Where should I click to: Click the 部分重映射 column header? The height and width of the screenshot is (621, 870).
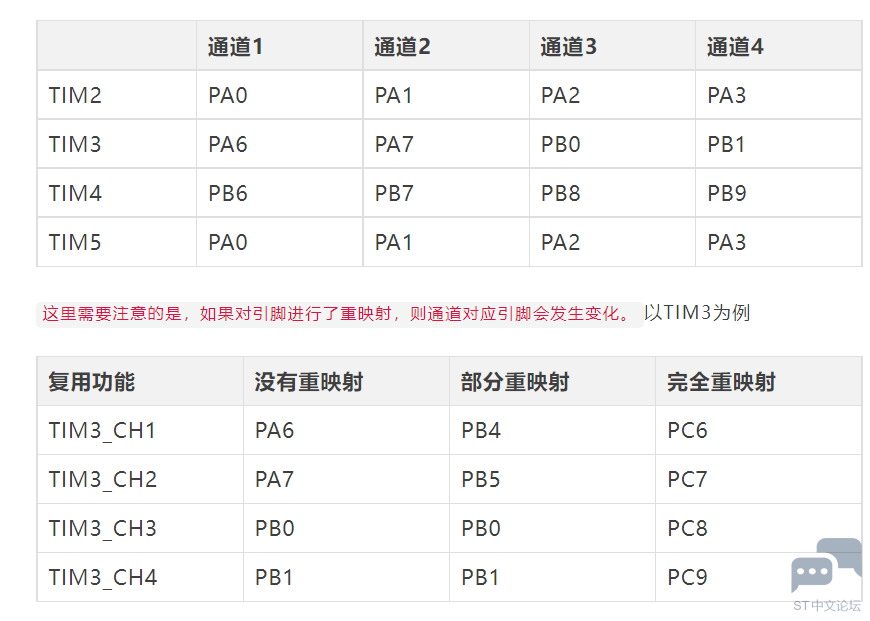click(x=514, y=382)
